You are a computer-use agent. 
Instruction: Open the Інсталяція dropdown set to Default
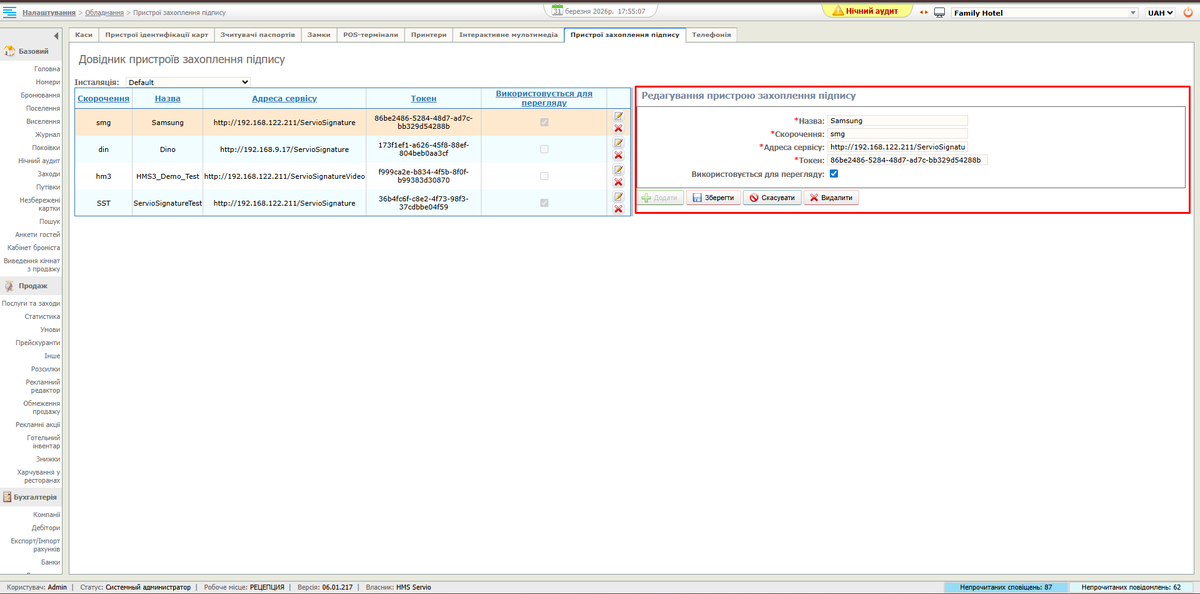pyautogui.click(x=187, y=82)
